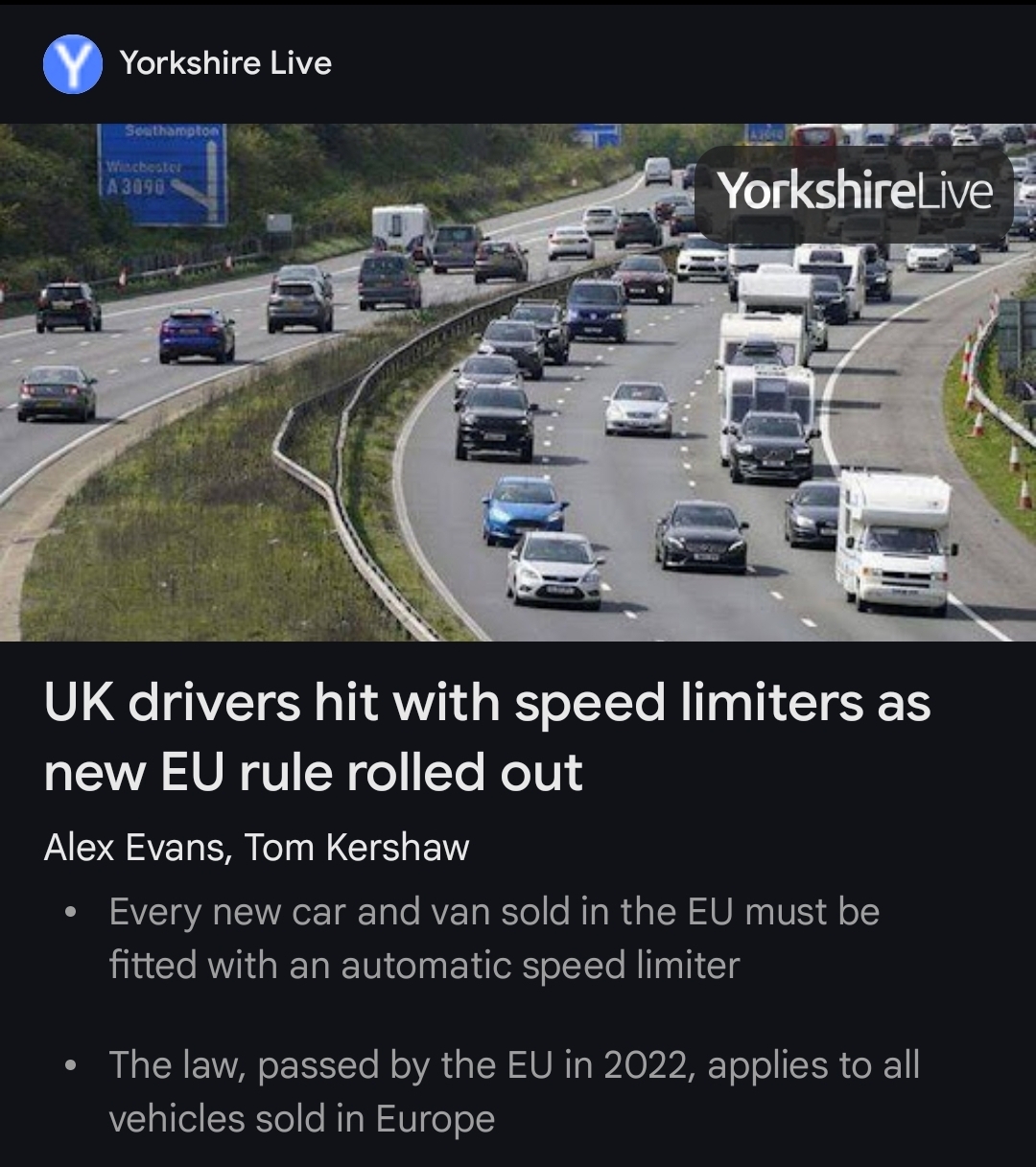Tap the first summary bullet about automatic speed limiters
The image size is (1036, 1167).
point(494,938)
